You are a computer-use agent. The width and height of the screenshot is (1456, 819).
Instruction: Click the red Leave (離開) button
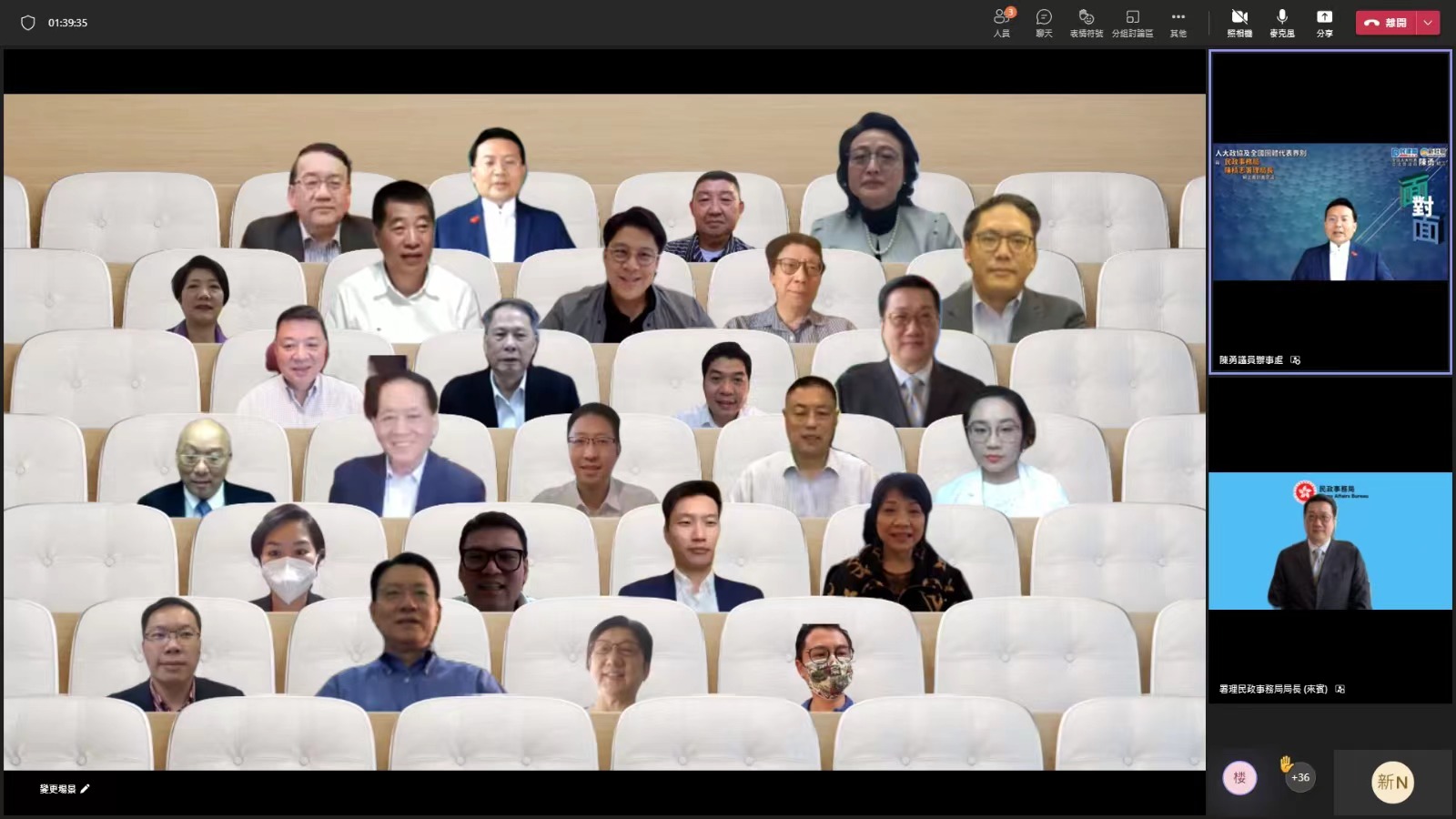[x=1386, y=23]
